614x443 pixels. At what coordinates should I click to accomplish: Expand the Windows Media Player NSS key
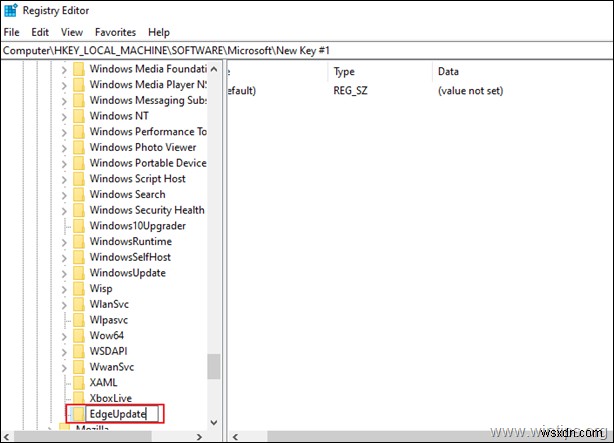[64, 86]
